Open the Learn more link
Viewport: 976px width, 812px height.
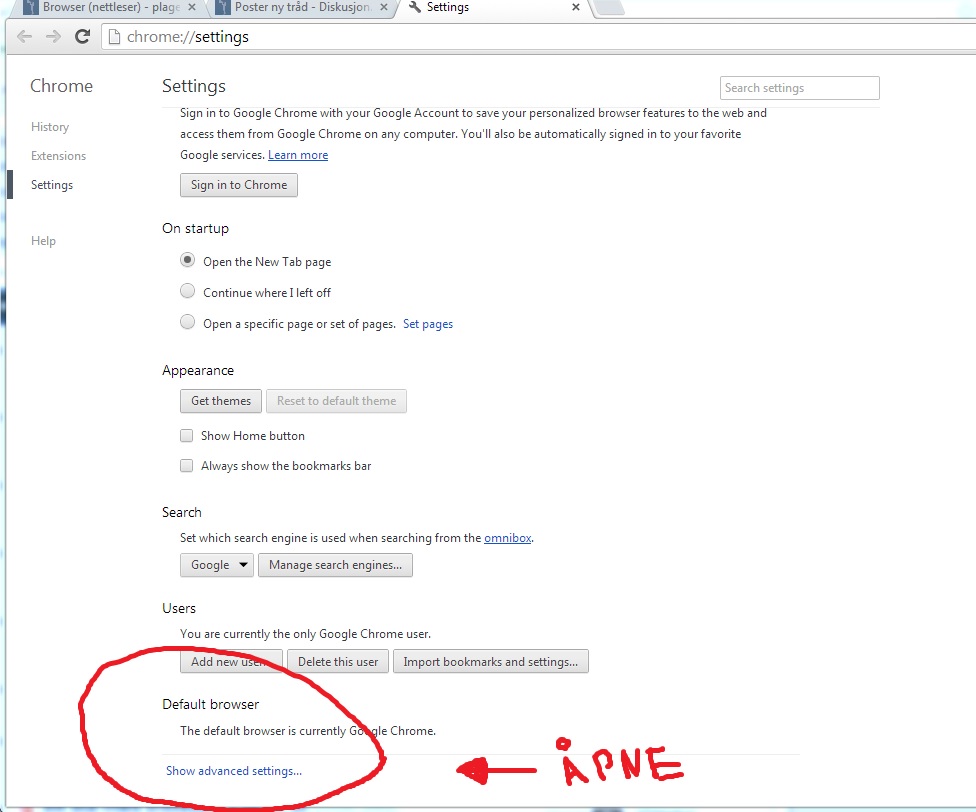[x=298, y=155]
